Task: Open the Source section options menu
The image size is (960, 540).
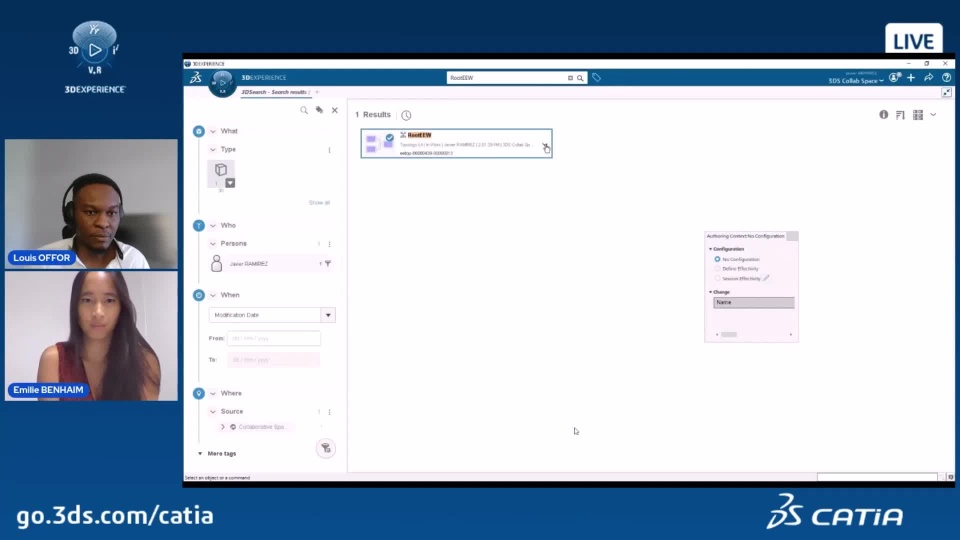Action: pyautogui.click(x=329, y=412)
